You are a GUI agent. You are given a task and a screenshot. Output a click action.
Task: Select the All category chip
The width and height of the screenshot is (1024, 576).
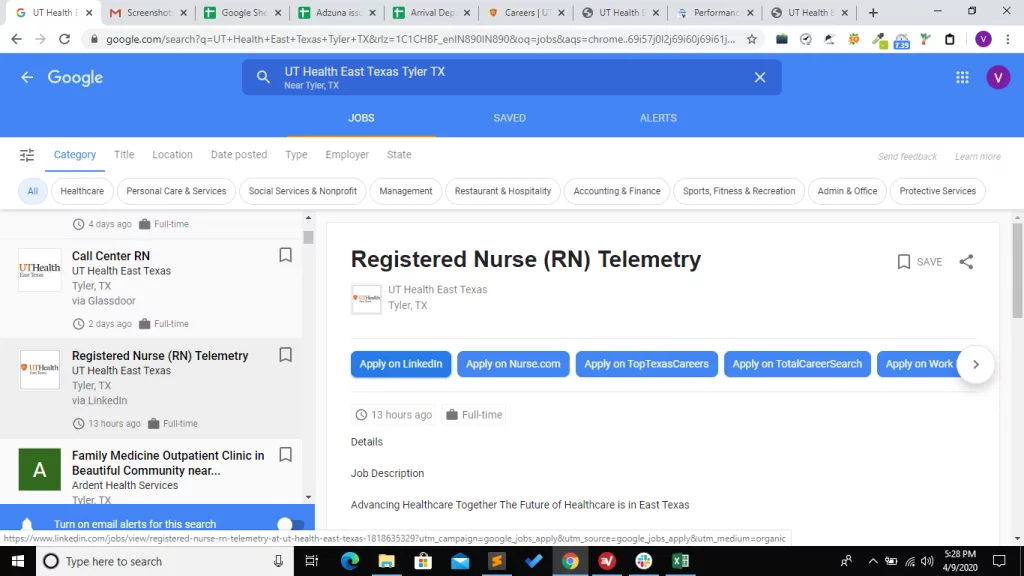click(33, 191)
